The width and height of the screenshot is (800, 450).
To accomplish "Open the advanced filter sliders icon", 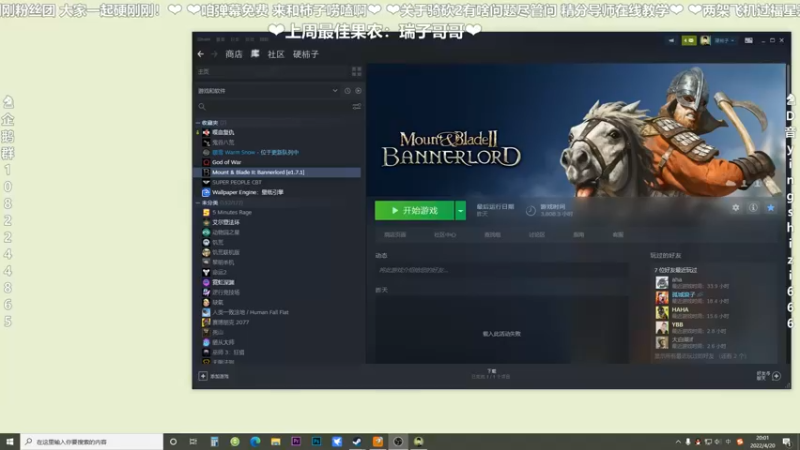I will pos(357,107).
